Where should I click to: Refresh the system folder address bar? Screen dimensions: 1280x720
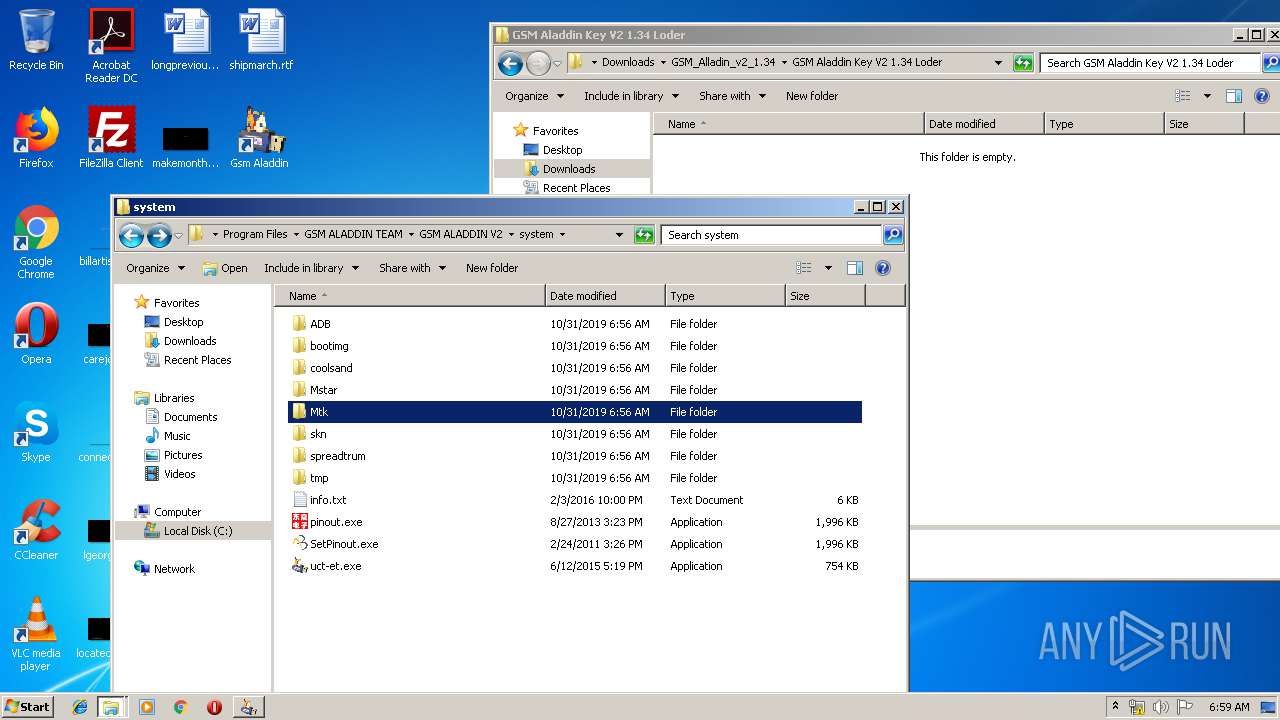pyautogui.click(x=644, y=235)
